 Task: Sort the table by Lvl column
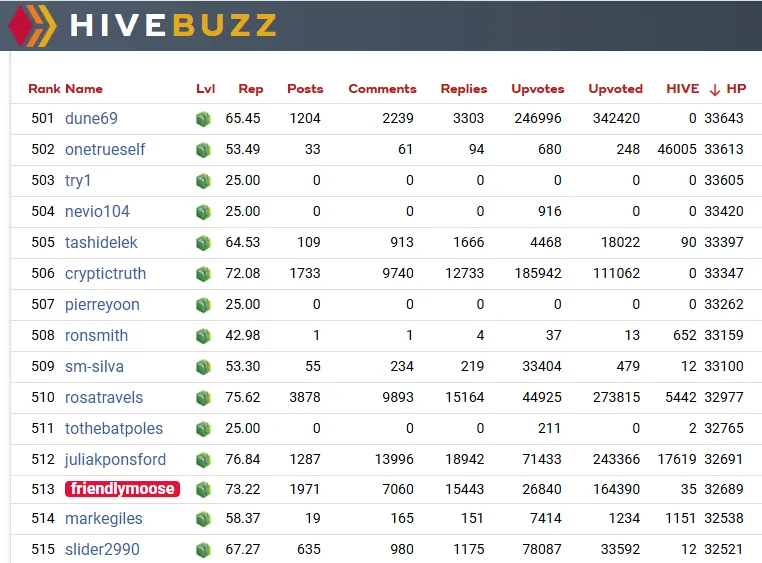pos(206,89)
